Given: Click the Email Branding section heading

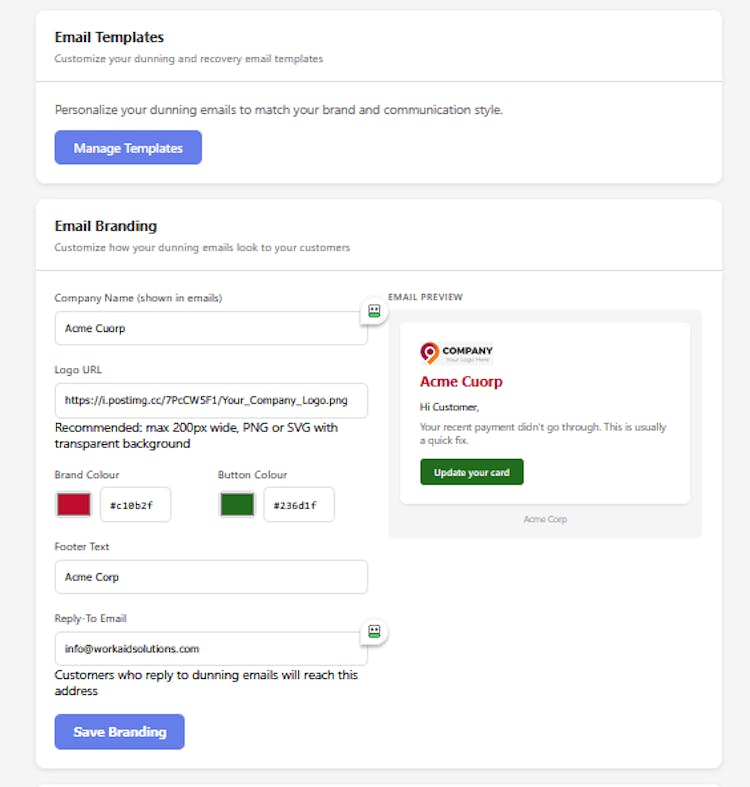Looking at the screenshot, I should point(105,226).
